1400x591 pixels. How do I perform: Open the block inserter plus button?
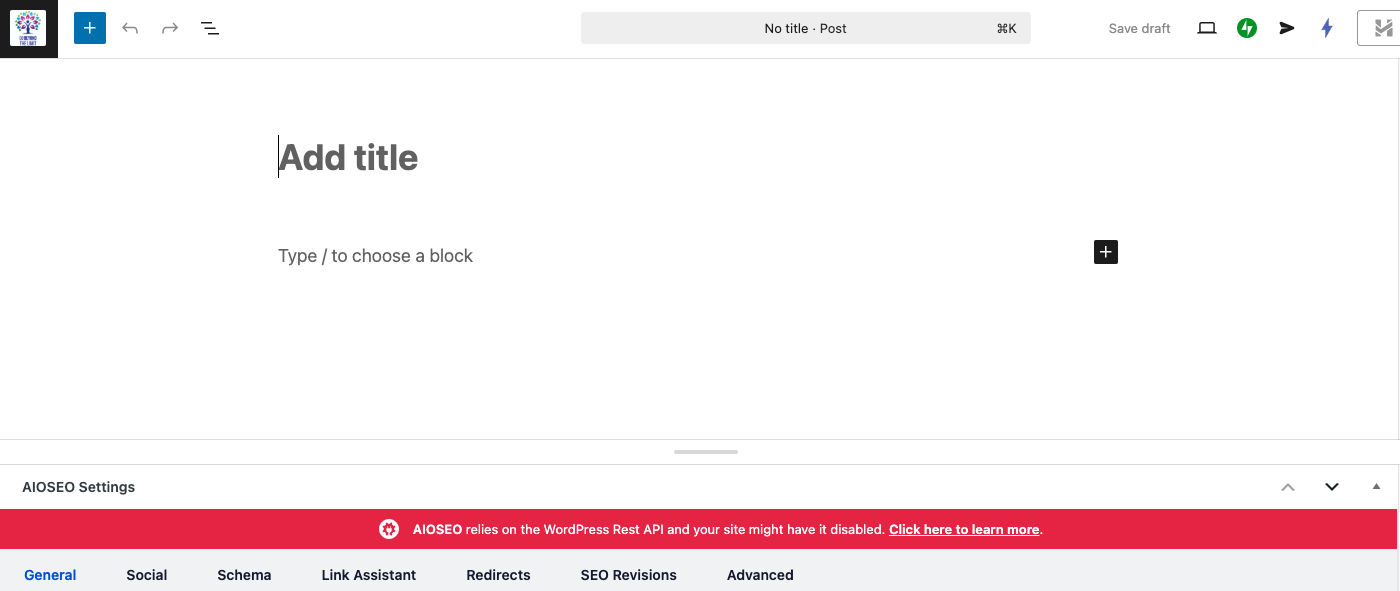point(90,28)
